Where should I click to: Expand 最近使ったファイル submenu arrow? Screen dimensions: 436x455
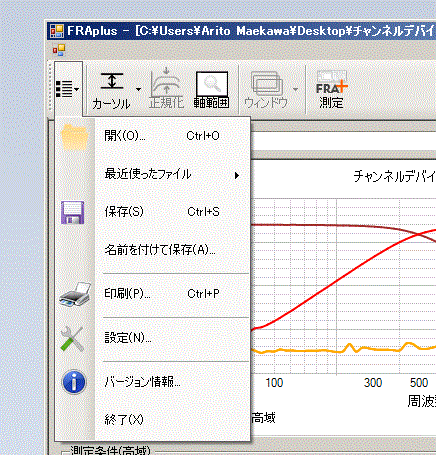pyautogui.click(x=237, y=175)
